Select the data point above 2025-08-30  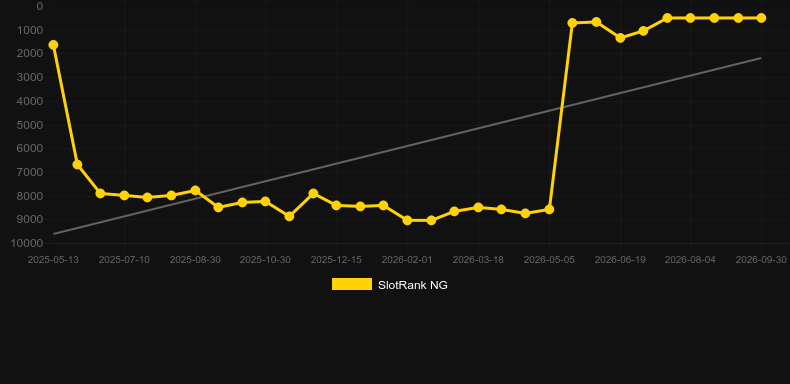(195, 190)
